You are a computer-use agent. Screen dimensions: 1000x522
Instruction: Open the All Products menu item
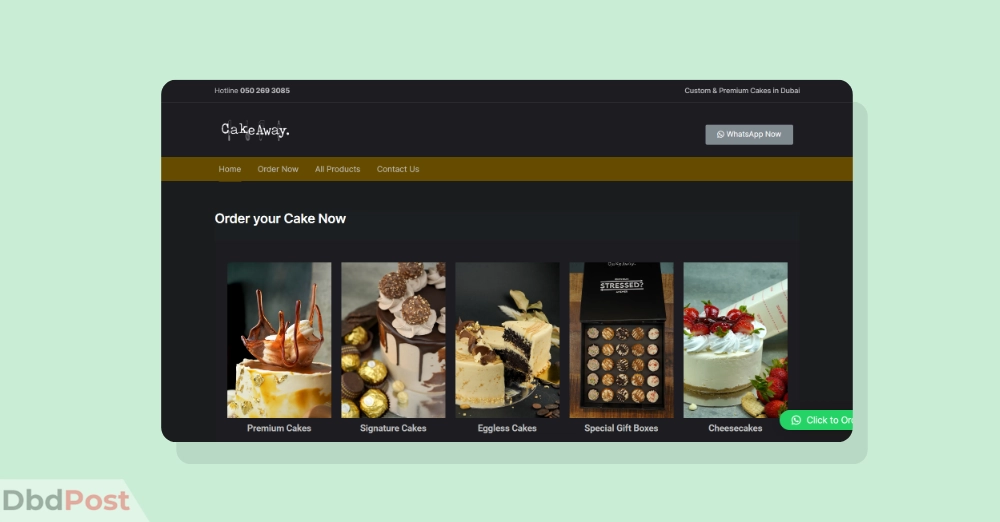tap(337, 169)
